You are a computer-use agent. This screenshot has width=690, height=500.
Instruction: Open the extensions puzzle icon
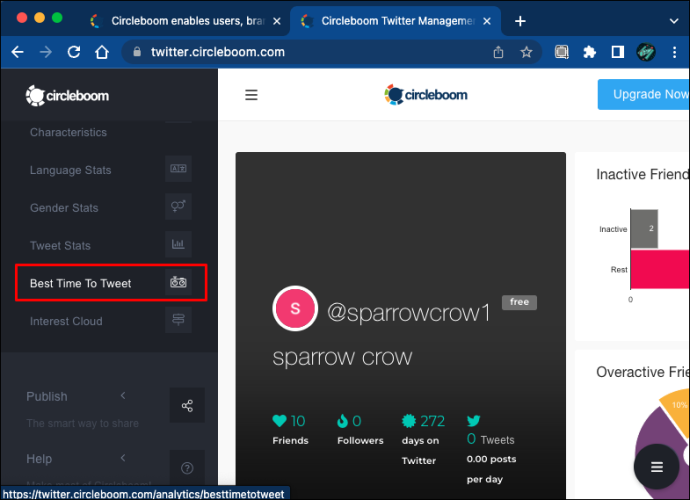click(x=589, y=52)
